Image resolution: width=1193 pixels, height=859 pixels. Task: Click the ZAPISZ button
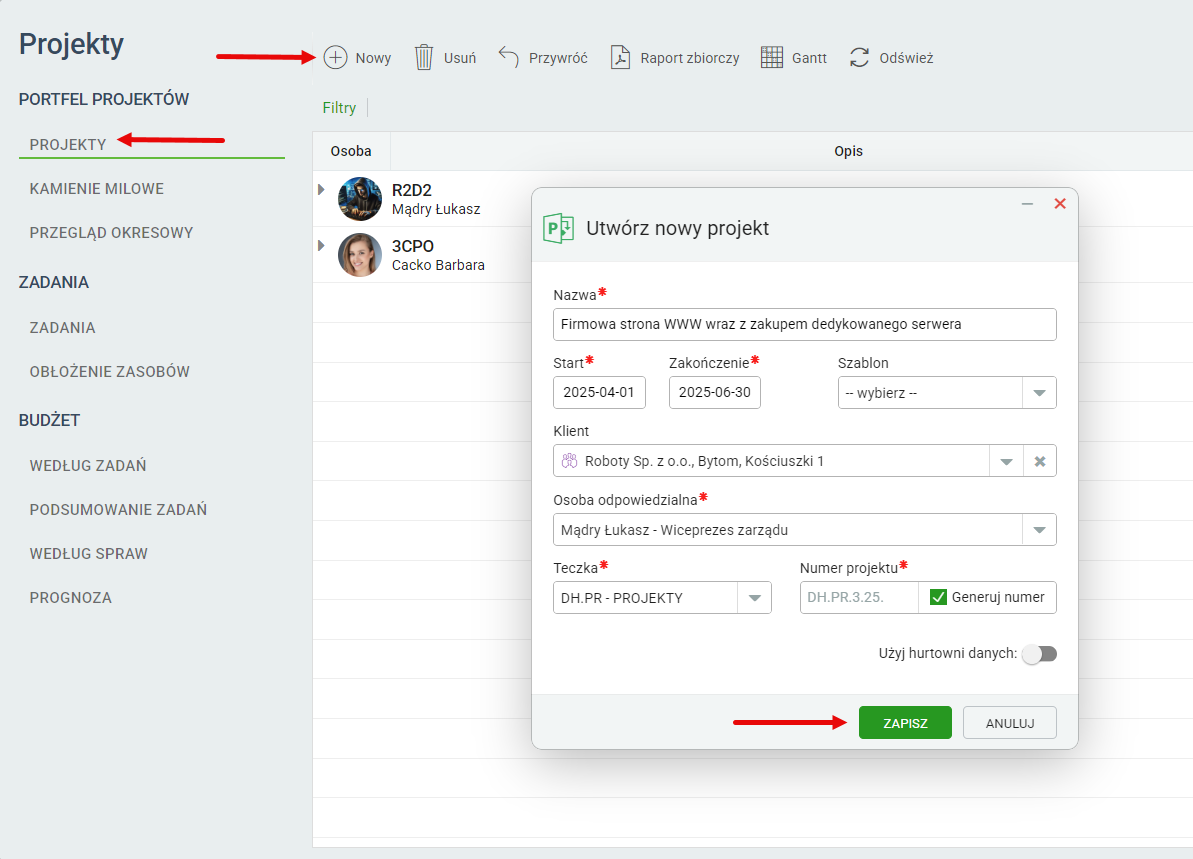905,723
